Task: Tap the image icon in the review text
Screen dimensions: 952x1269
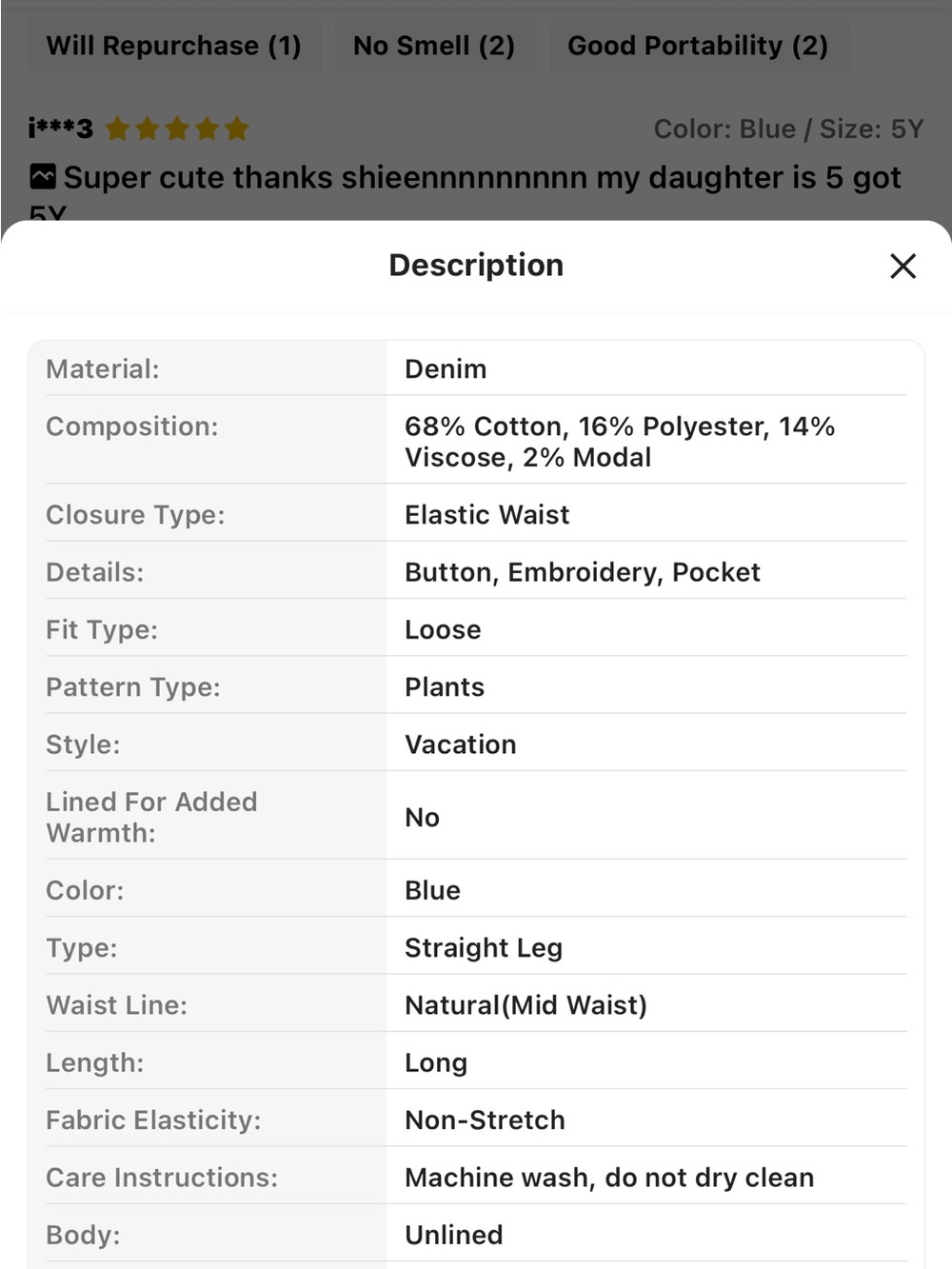Action: click(x=42, y=176)
